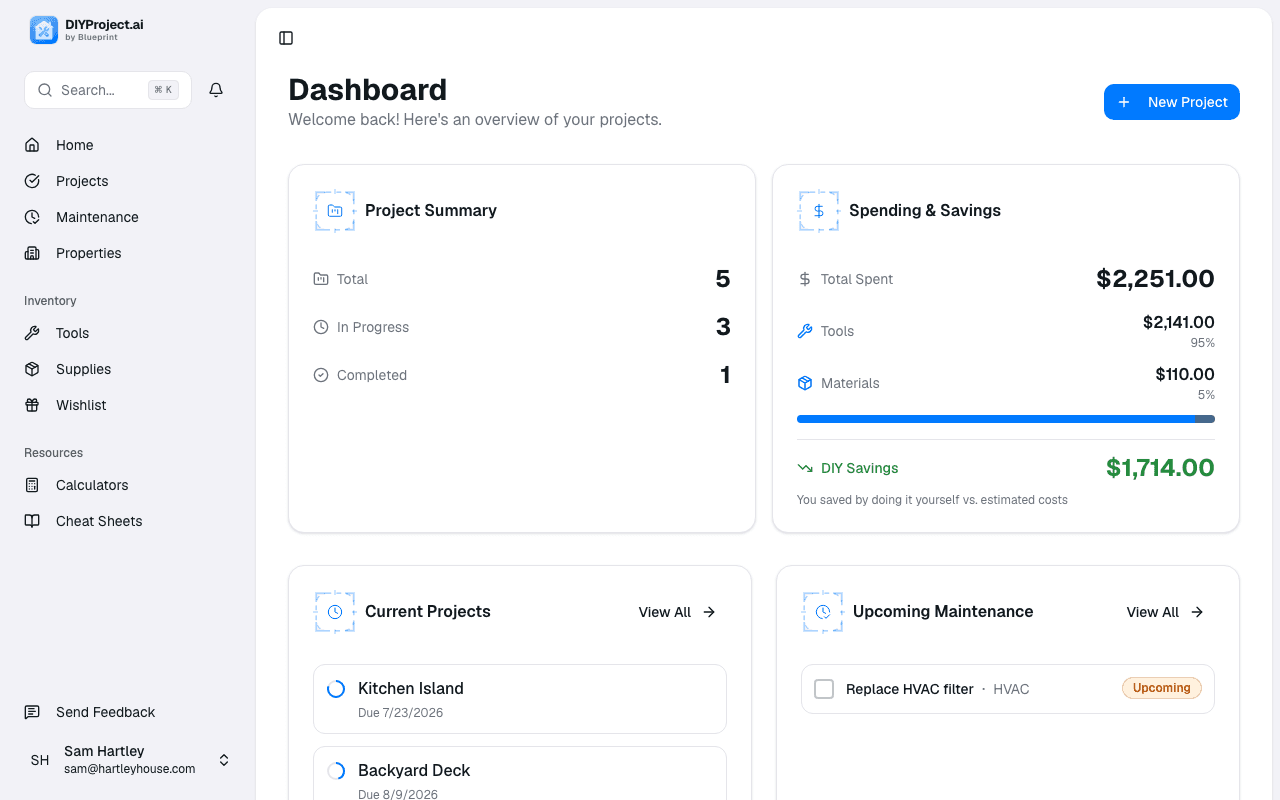The height and width of the screenshot is (800, 1280).
Task: Open the Home page
Action: click(x=128, y=145)
